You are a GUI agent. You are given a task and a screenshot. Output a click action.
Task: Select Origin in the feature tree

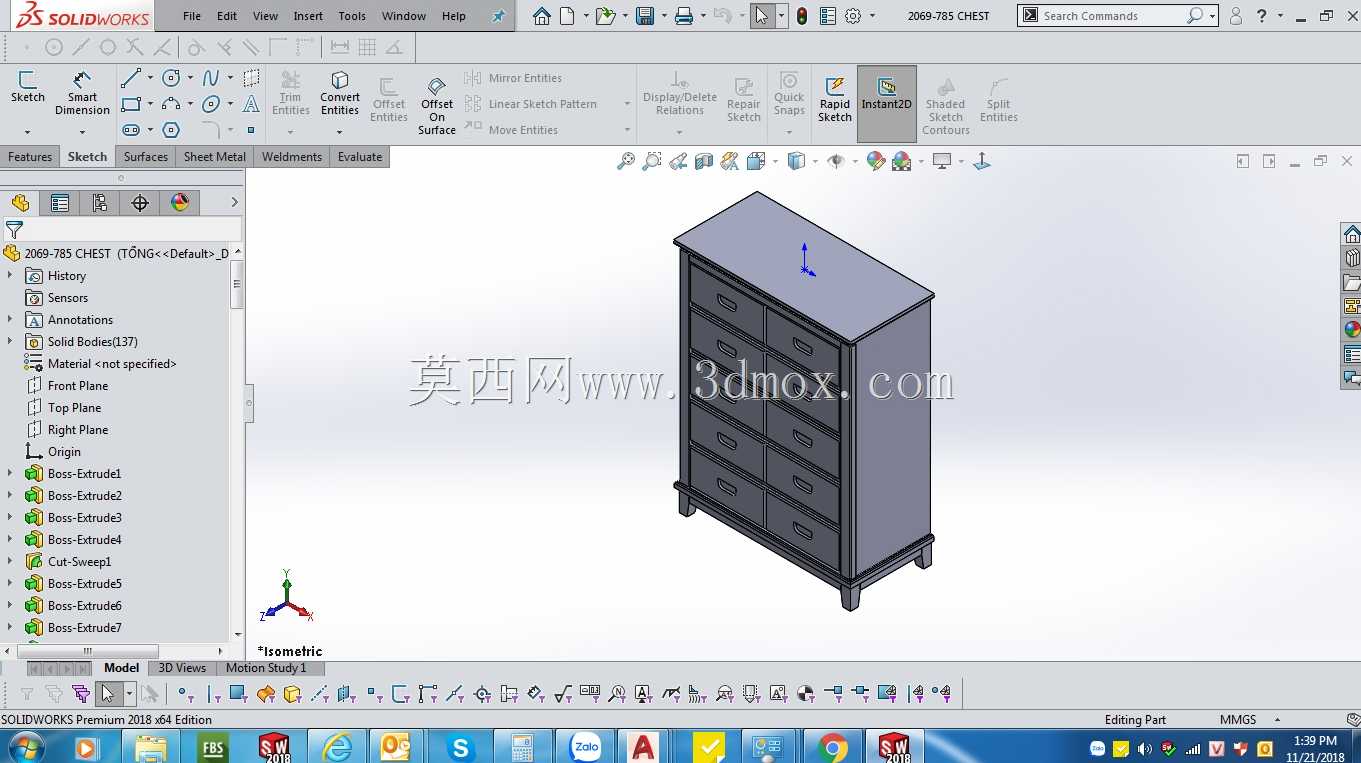[x=64, y=452]
